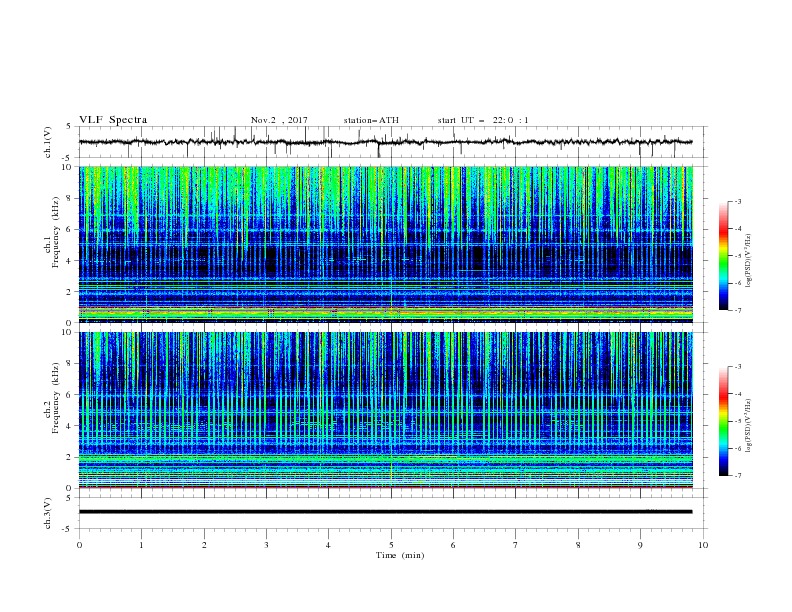Click the time axis tick label '9'
Viewport: 792px width, 612px height.
coord(640,545)
